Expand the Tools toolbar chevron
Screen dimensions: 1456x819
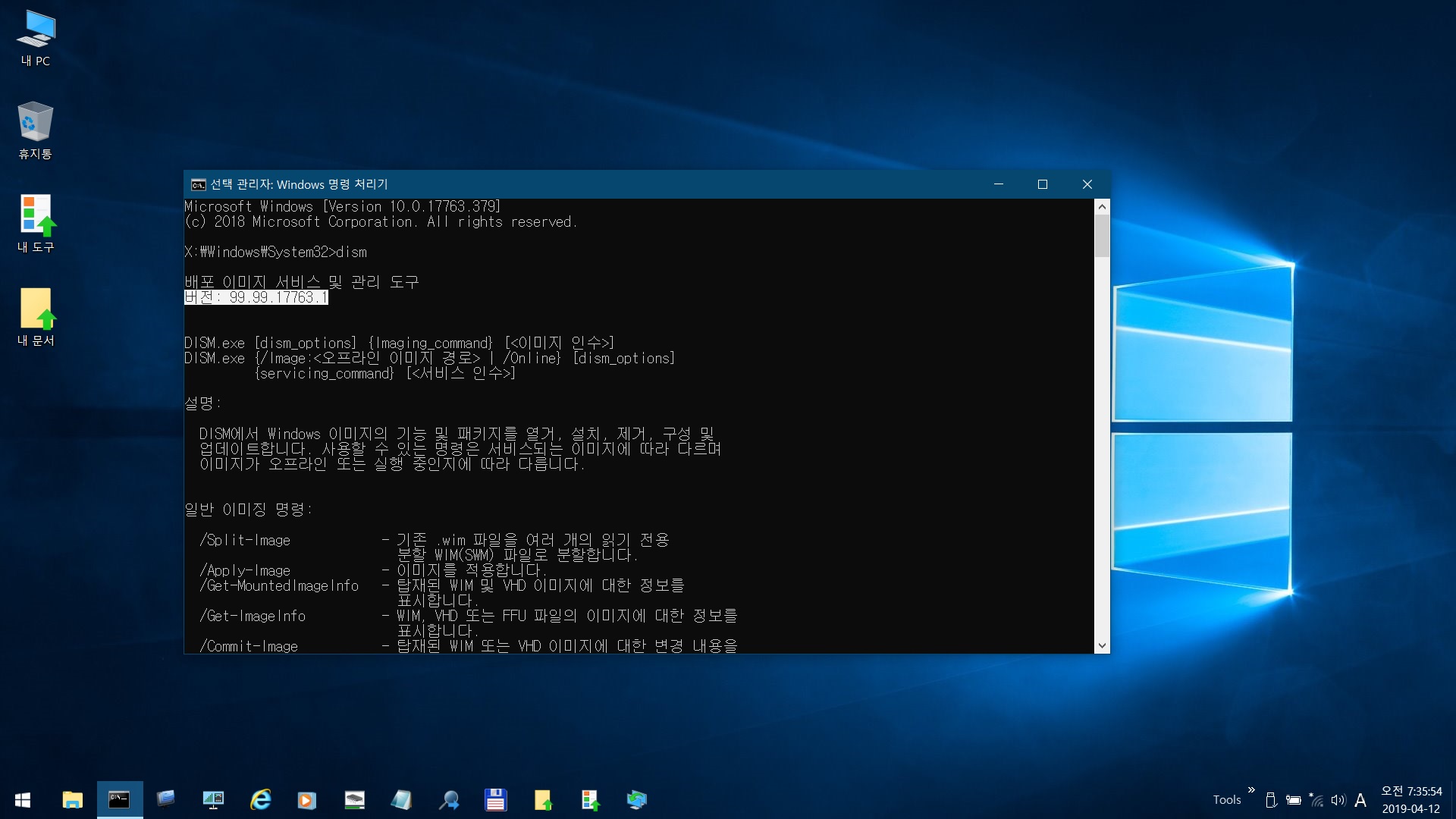(1251, 790)
